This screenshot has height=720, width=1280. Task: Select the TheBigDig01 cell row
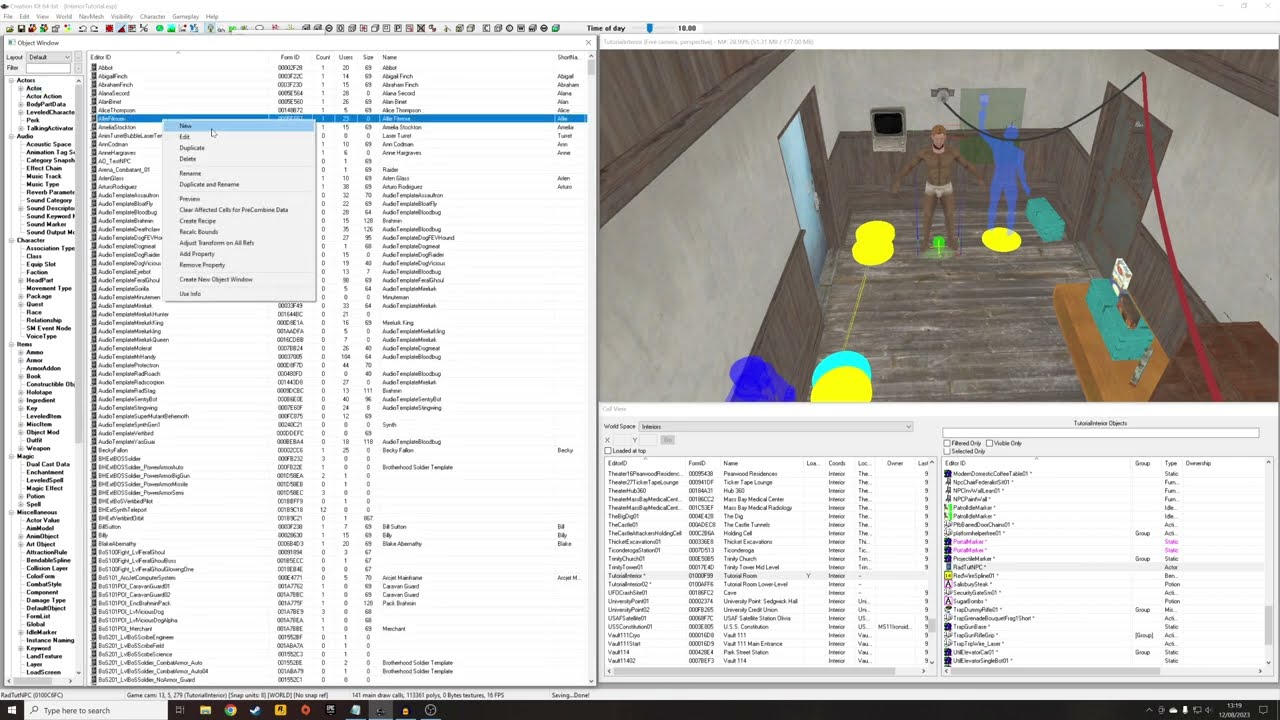click(765, 516)
